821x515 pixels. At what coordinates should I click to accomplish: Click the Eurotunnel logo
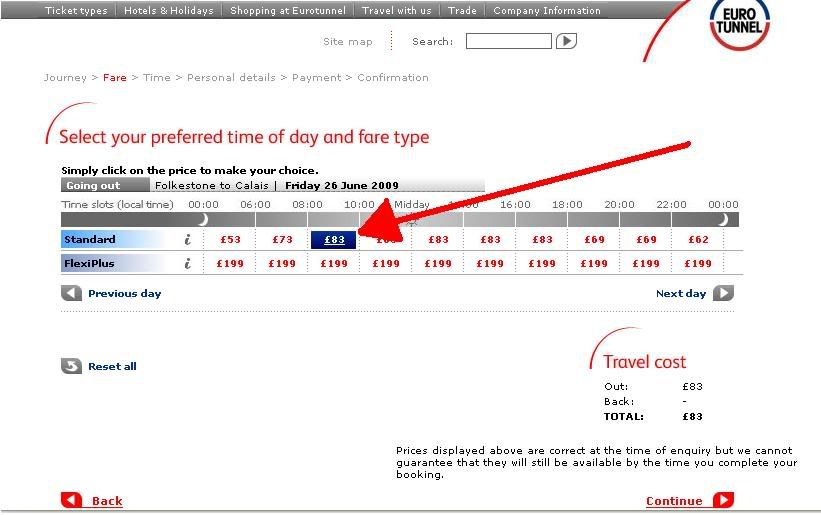point(739,24)
